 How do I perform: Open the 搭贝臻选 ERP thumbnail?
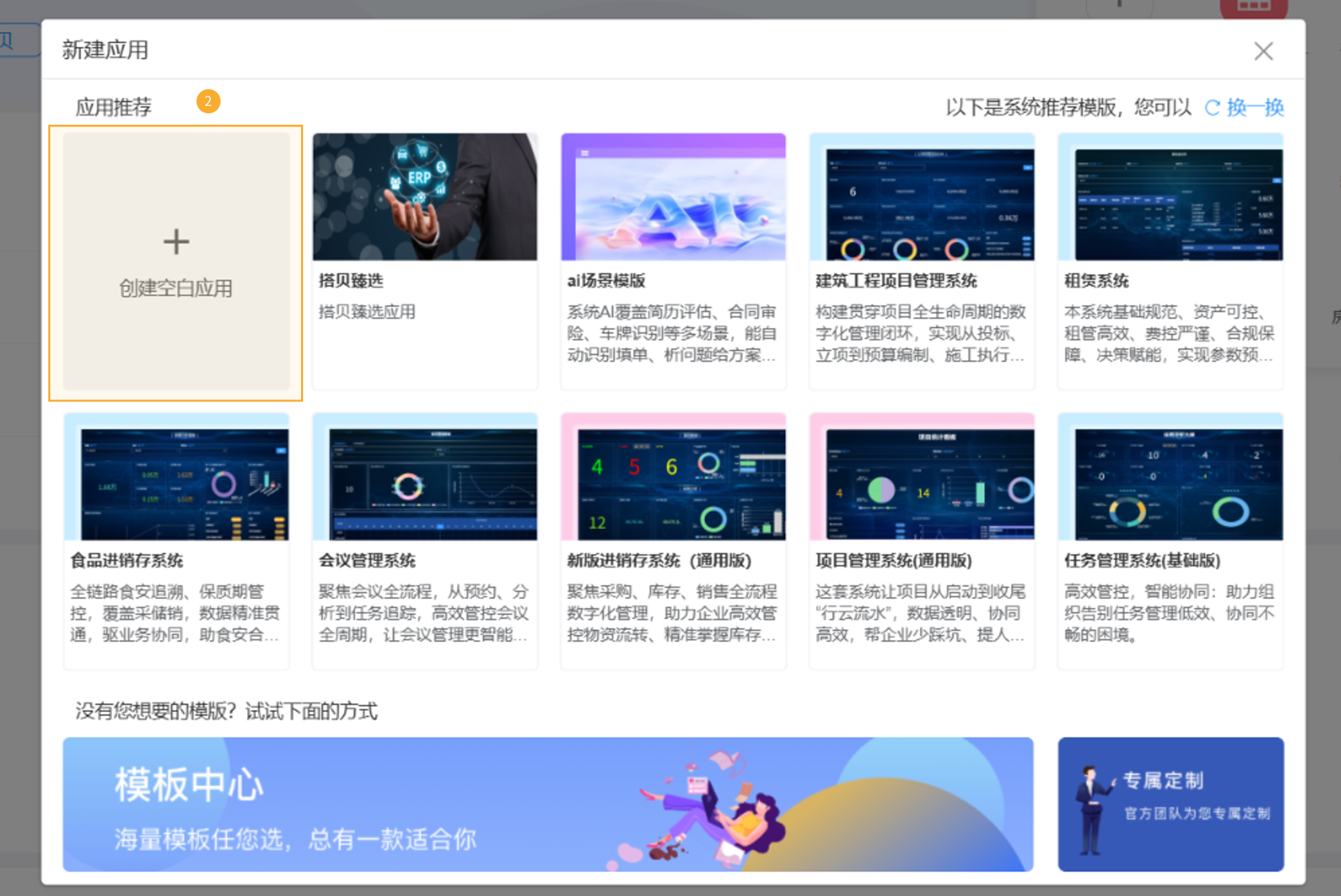pyautogui.click(x=425, y=196)
